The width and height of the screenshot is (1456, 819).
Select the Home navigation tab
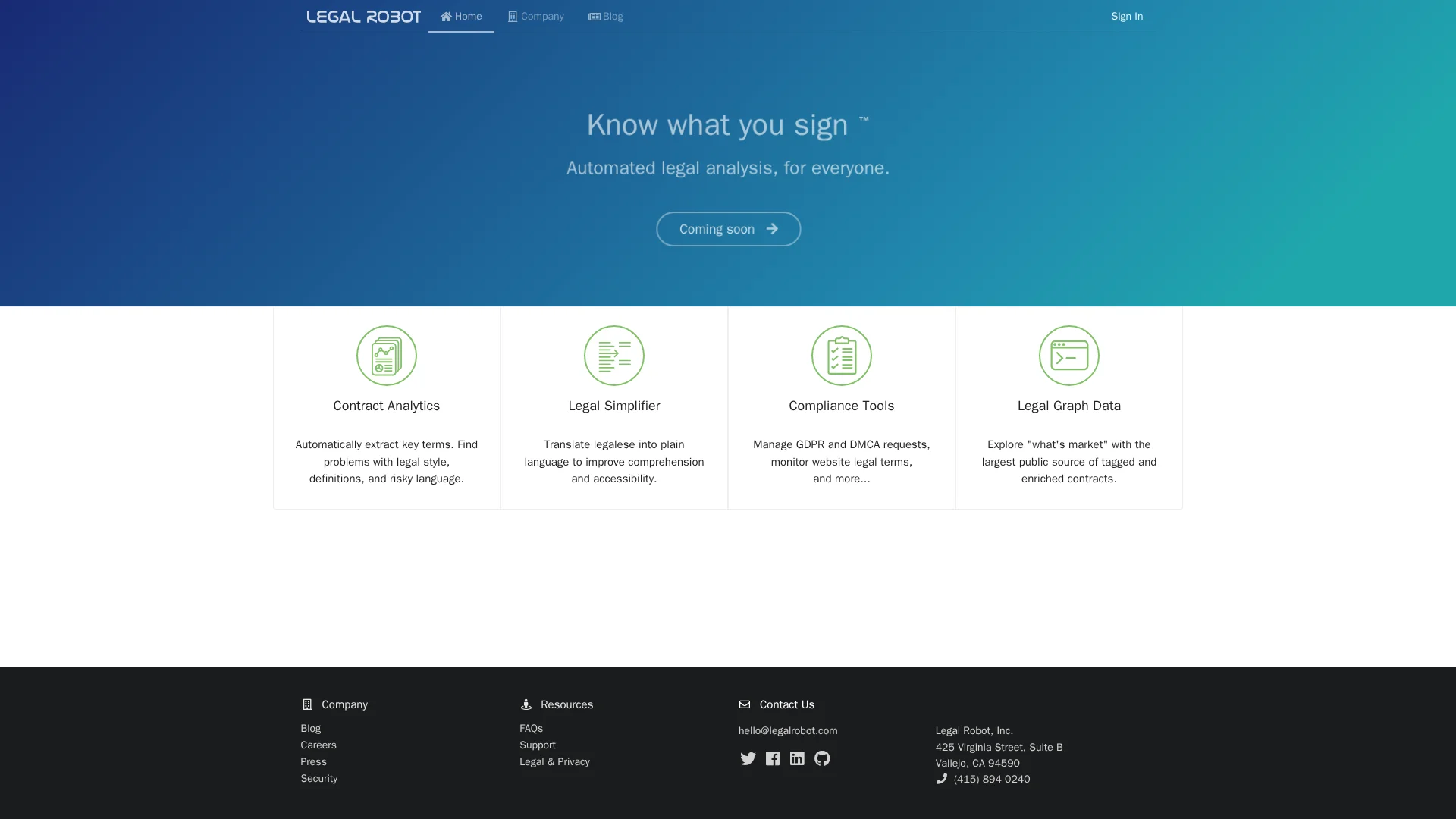pyautogui.click(x=461, y=17)
